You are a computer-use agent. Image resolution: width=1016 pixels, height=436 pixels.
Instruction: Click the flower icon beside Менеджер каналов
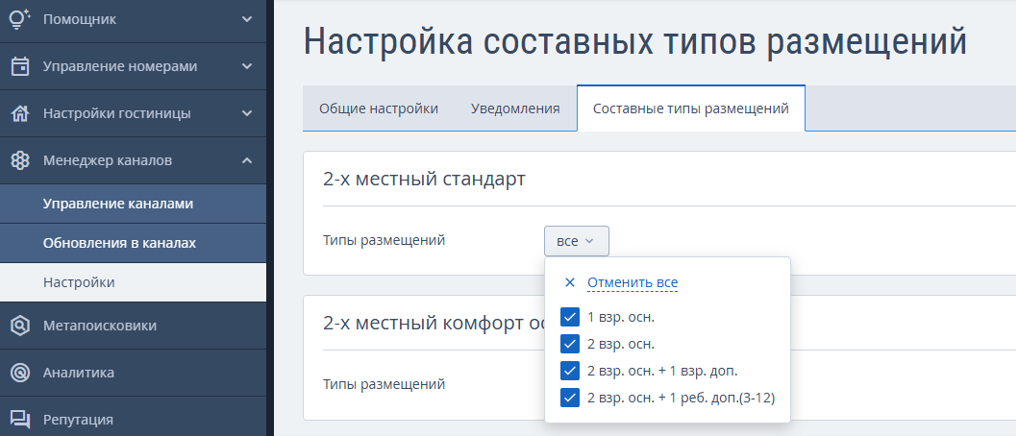click(x=20, y=161)
